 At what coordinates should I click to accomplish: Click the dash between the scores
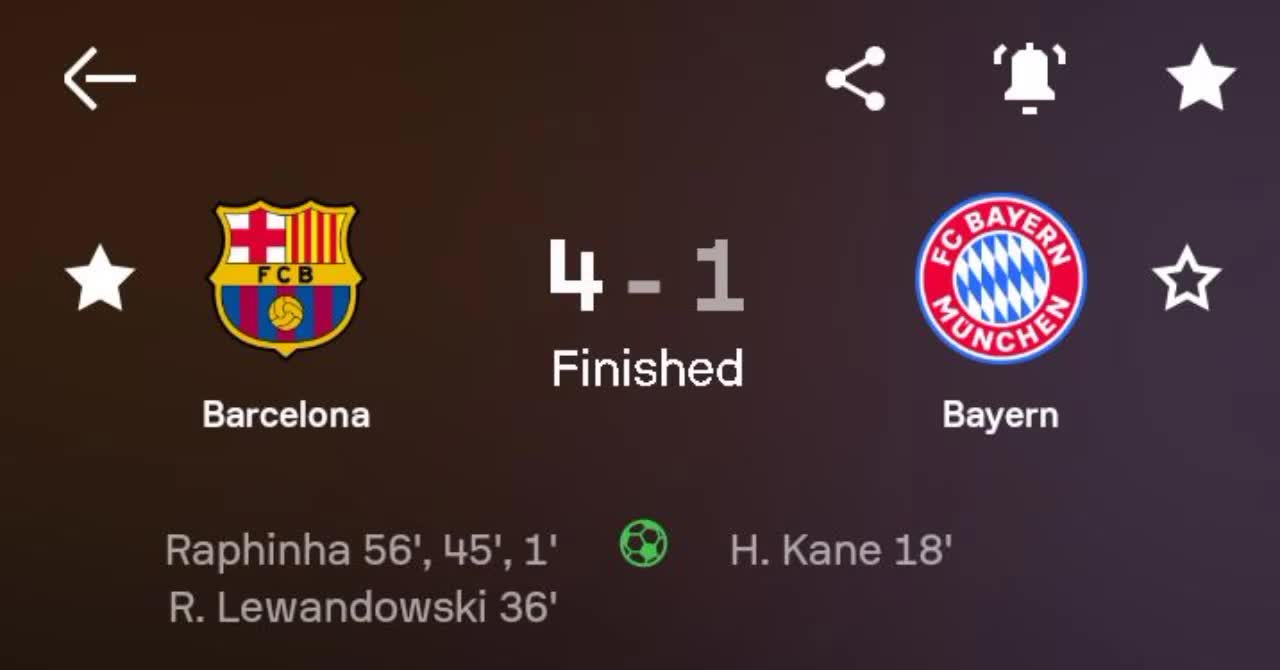point(645,286)
